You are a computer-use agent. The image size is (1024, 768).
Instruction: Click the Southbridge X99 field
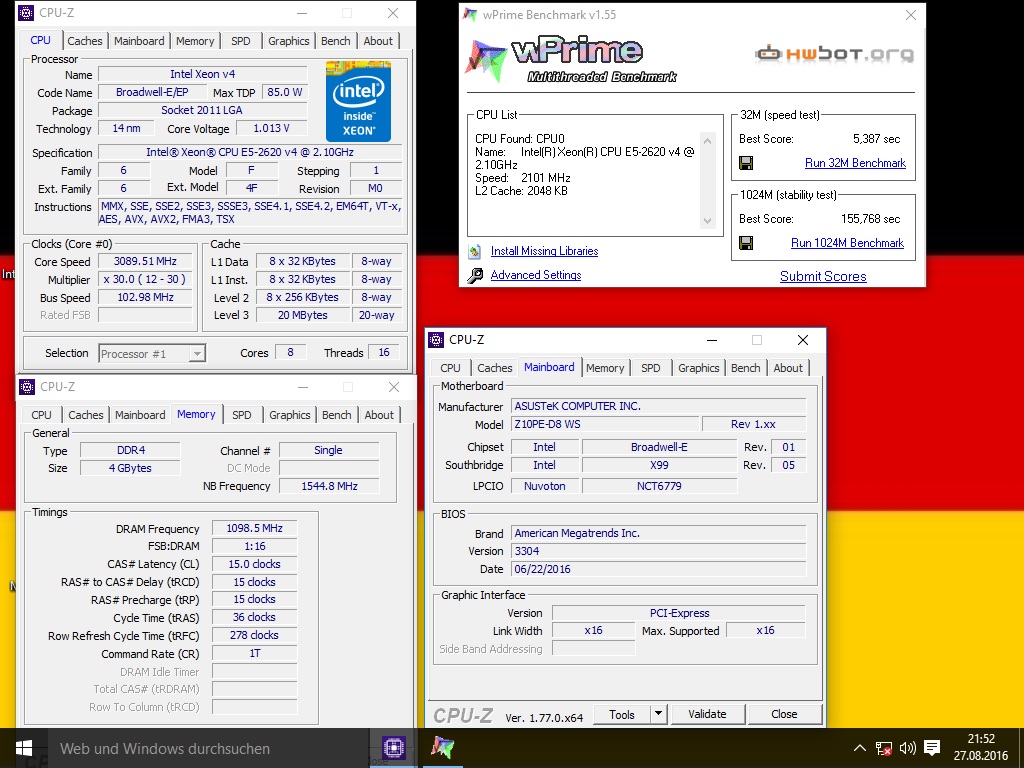tap(659, 465)
